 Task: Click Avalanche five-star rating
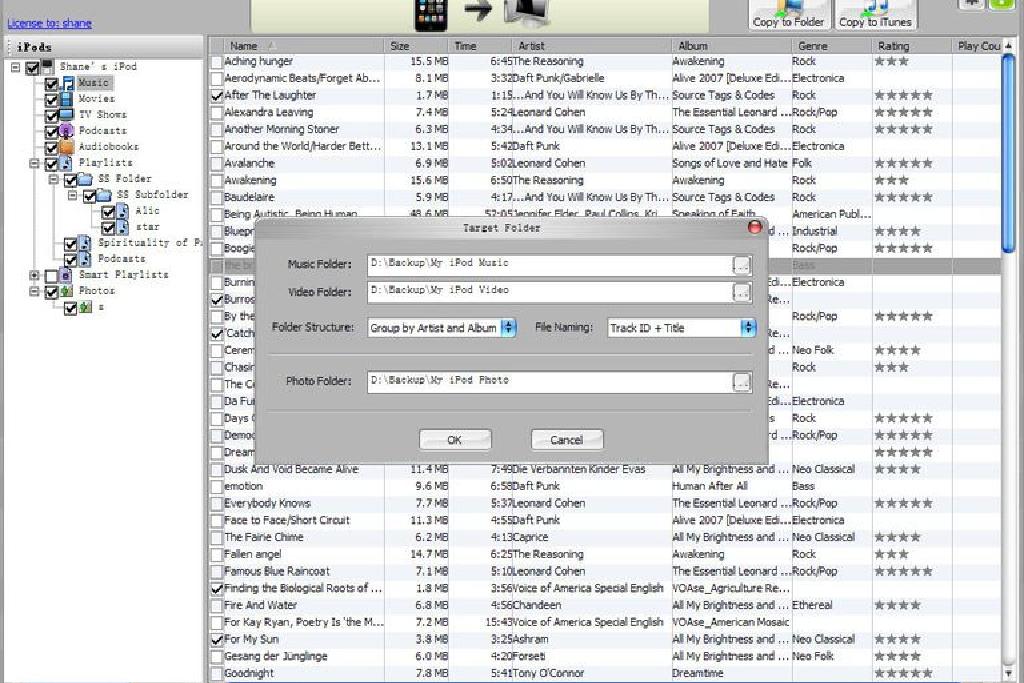pos(903,163)
